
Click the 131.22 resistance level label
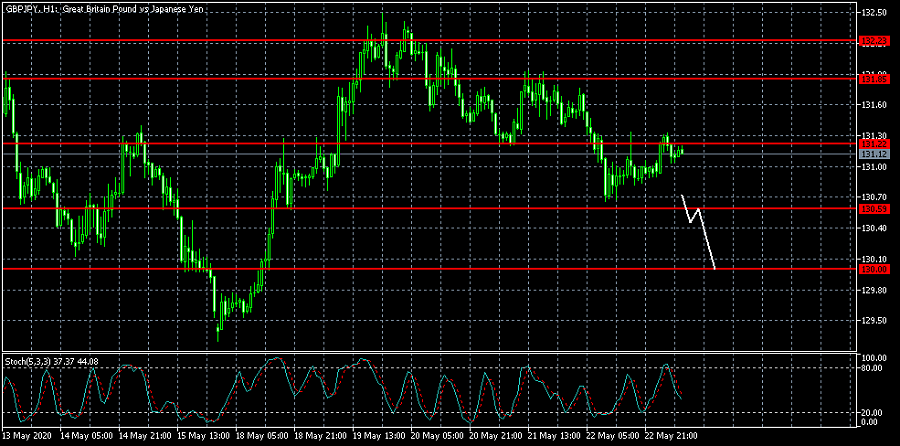click(874, 144)
